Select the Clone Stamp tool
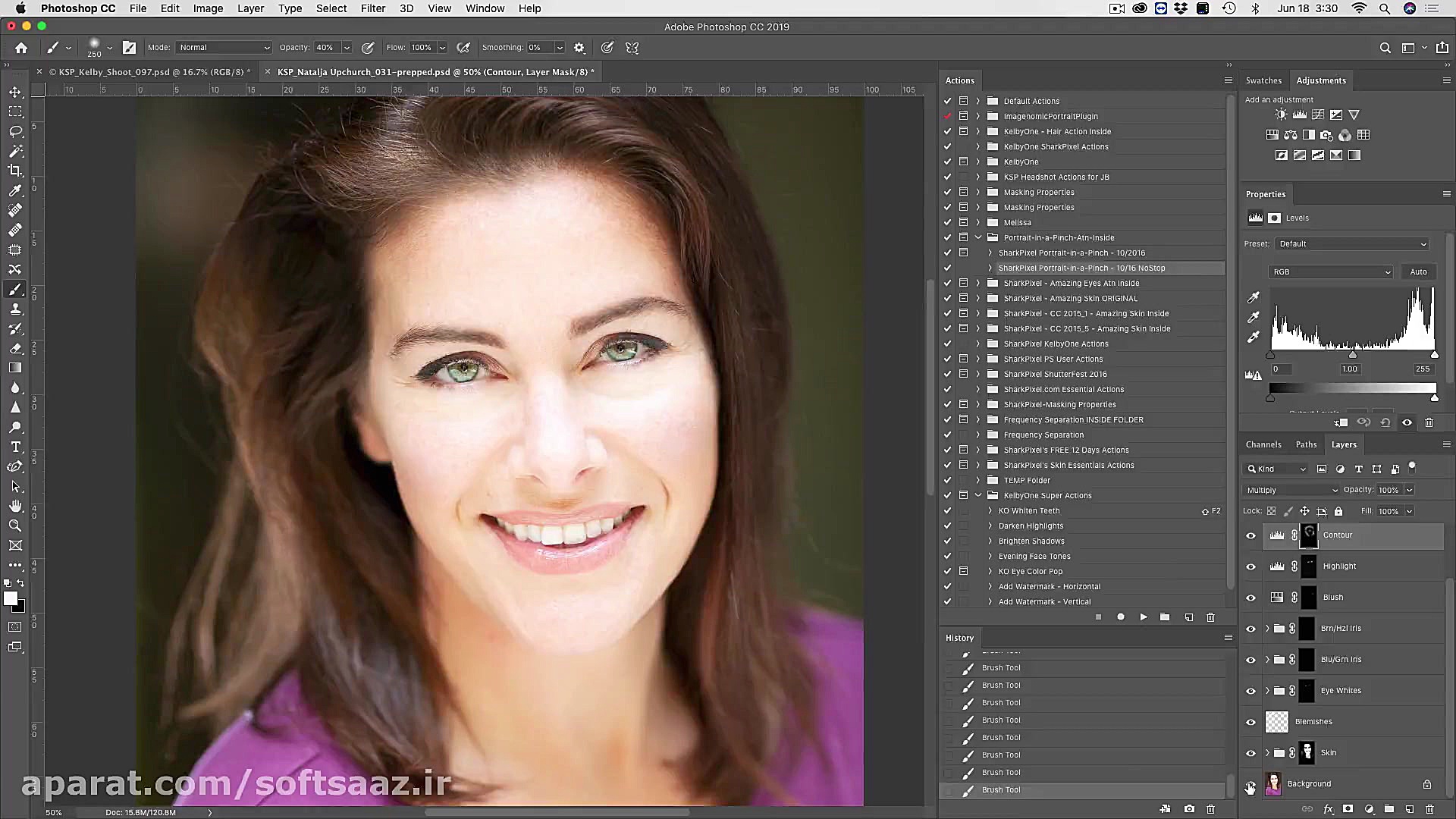The image size is (1456, 819). tap(15, 309)
